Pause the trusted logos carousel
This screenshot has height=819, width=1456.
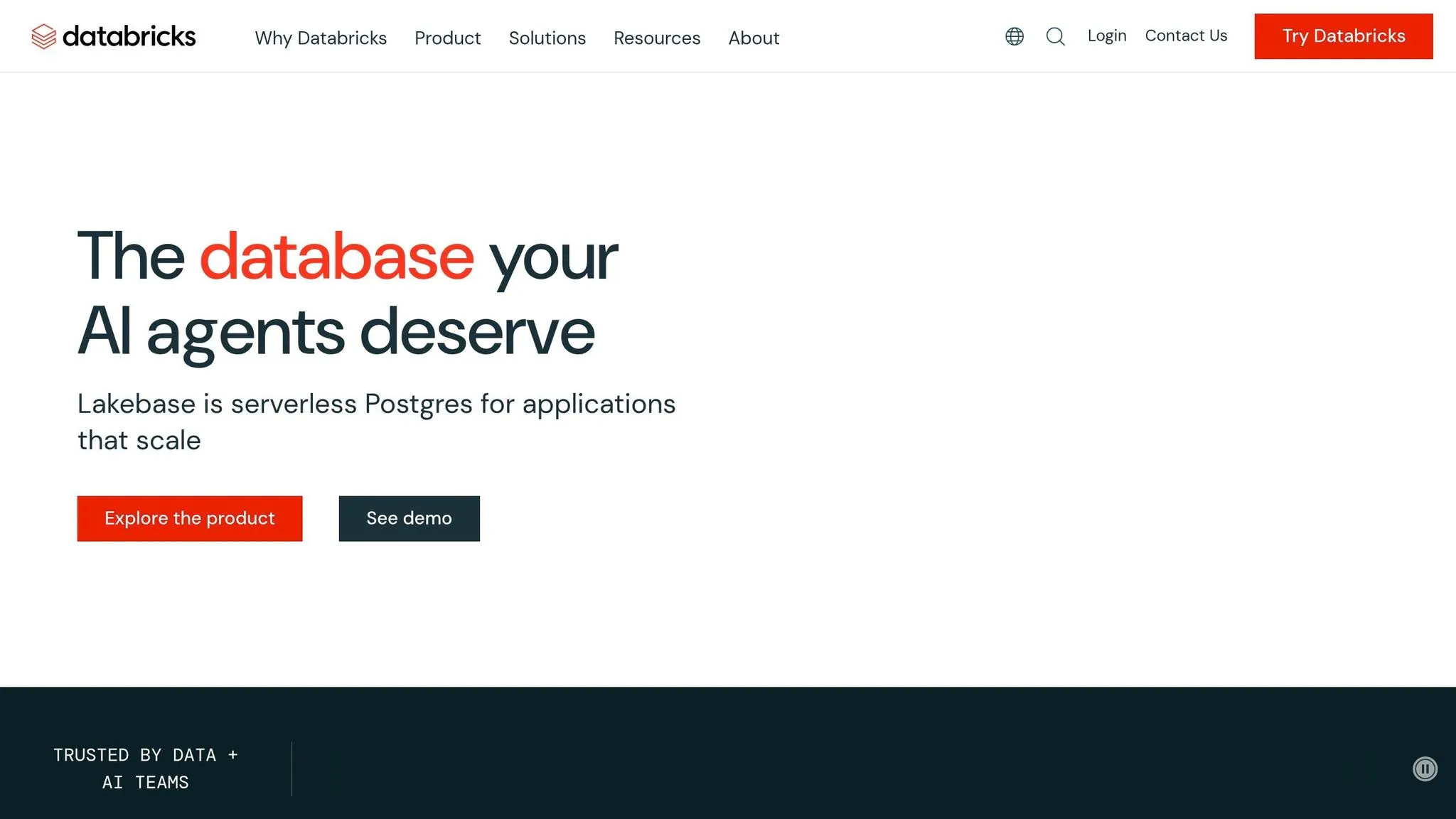[1425, 769]
